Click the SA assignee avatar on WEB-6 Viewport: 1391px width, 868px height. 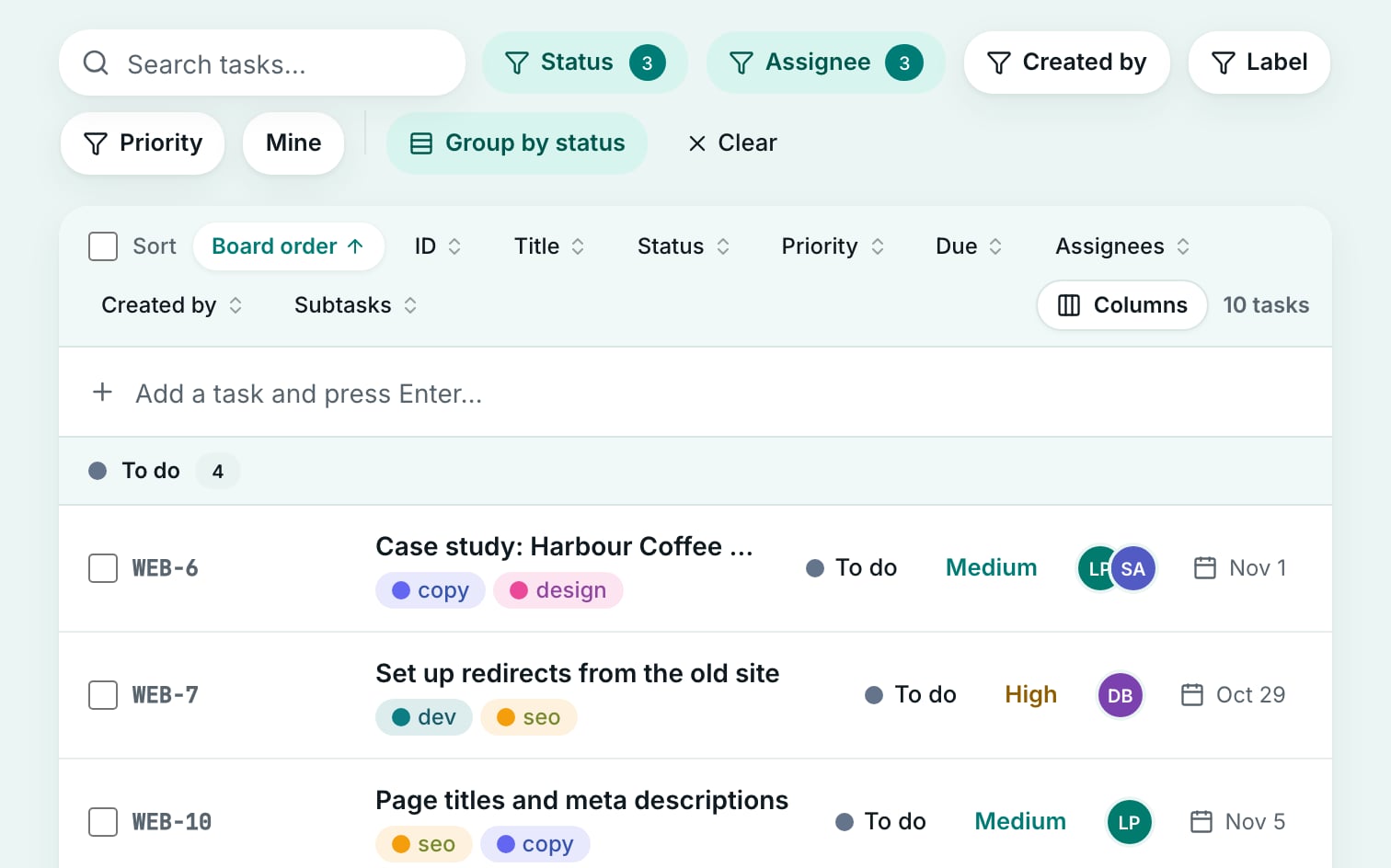[1133, 568]
